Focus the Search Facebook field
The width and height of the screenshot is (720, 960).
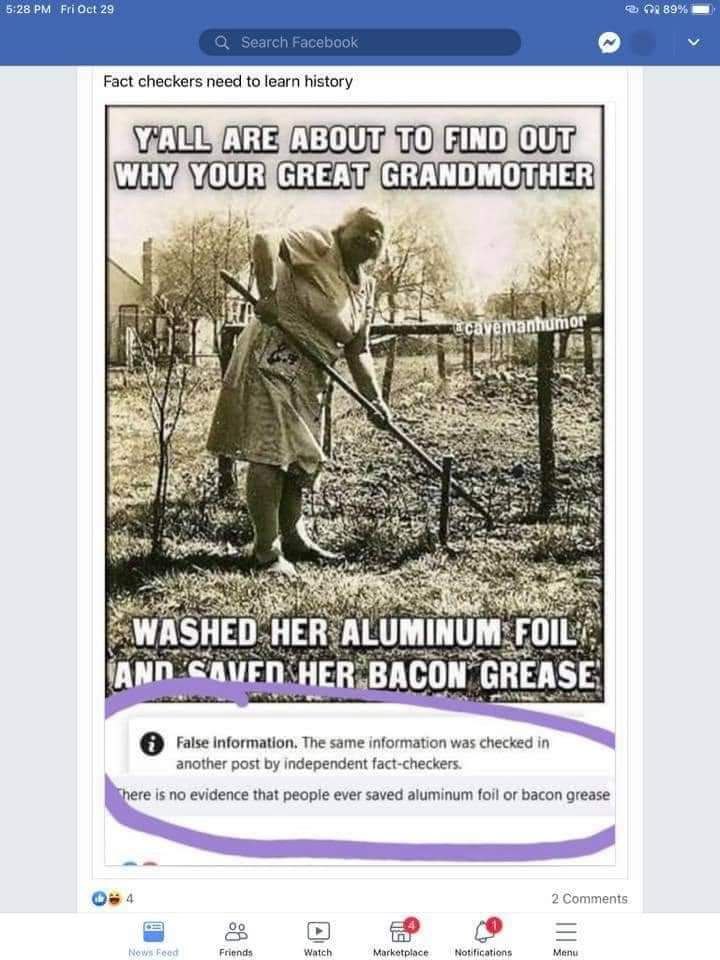(x=360, y=42)
